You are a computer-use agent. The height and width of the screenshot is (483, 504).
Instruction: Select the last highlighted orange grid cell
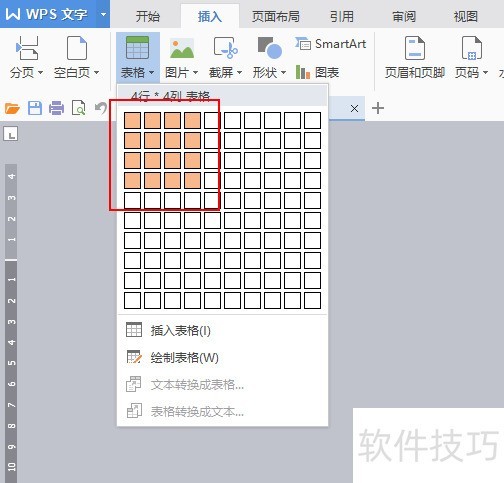[x=192, y=180]
